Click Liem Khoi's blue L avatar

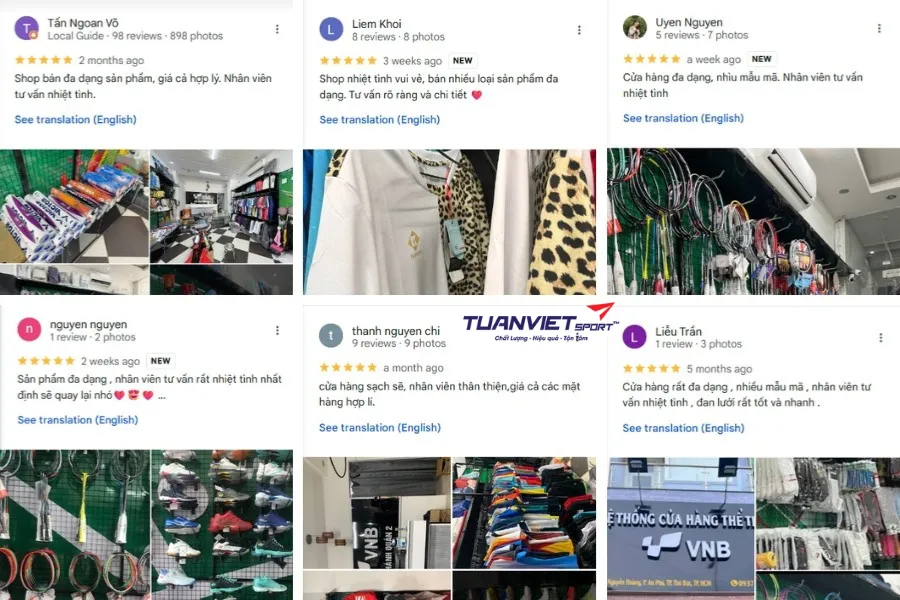[x=331, y=29]
